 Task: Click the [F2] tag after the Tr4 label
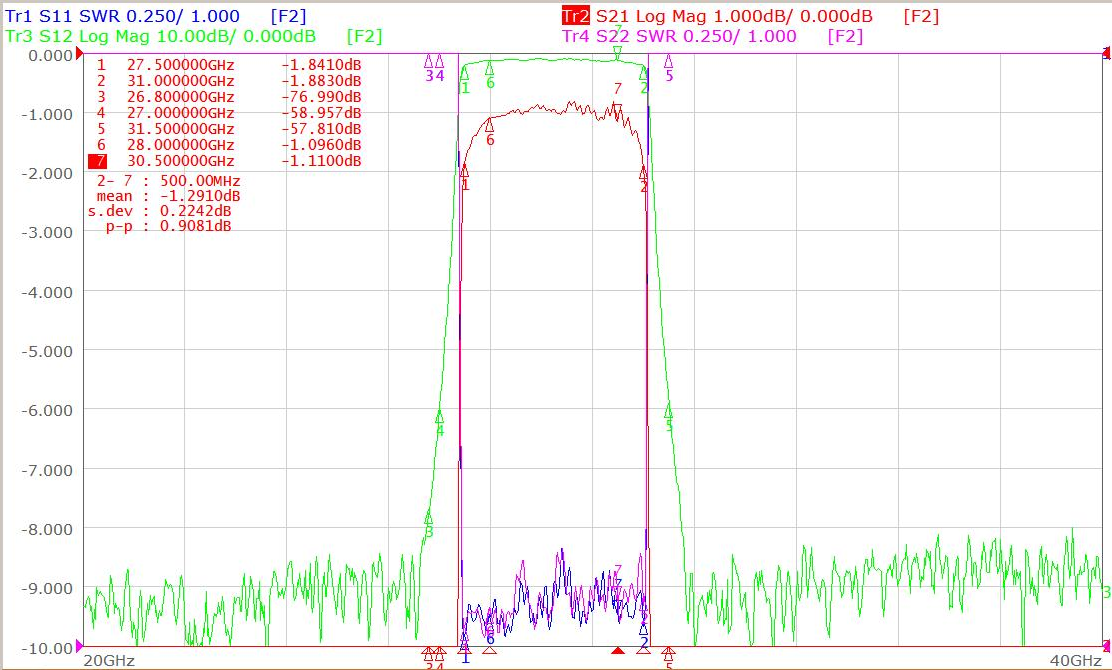[845, 36]
